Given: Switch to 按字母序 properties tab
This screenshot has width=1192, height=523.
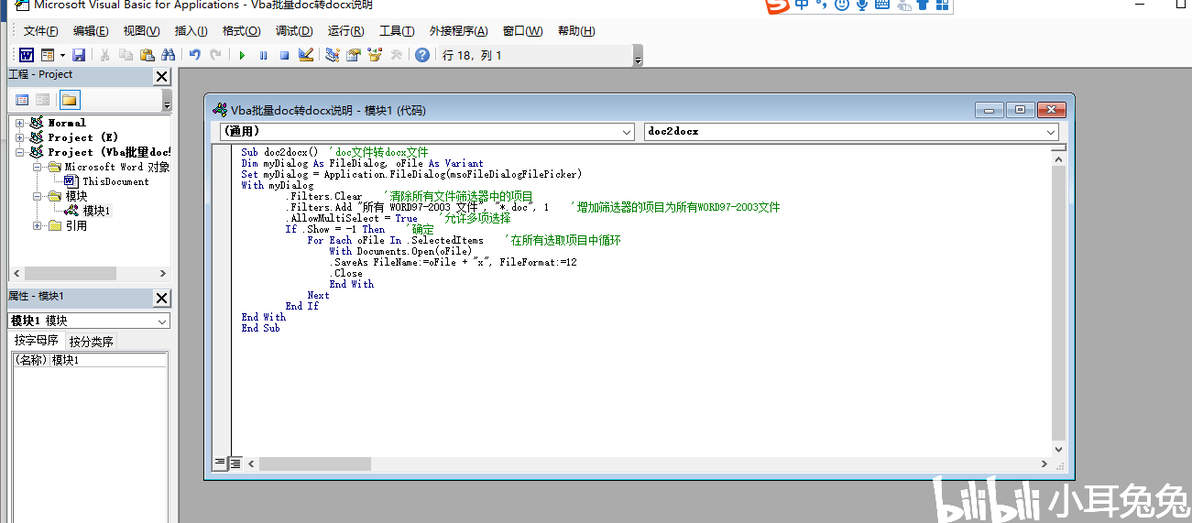Looking at the screenshot, I should click(x=36, y=341).
